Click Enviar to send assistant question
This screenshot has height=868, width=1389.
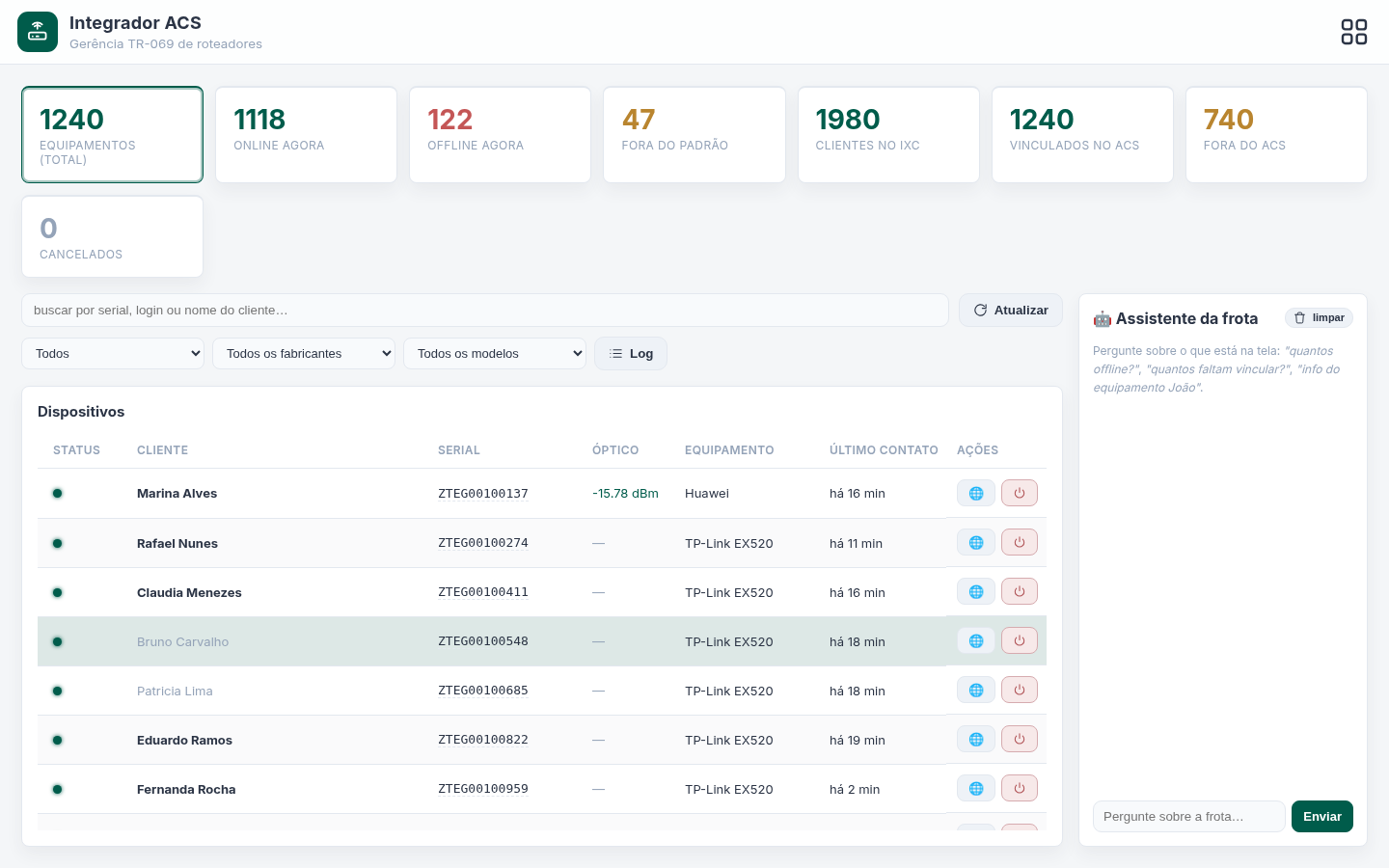(1322, 816)
